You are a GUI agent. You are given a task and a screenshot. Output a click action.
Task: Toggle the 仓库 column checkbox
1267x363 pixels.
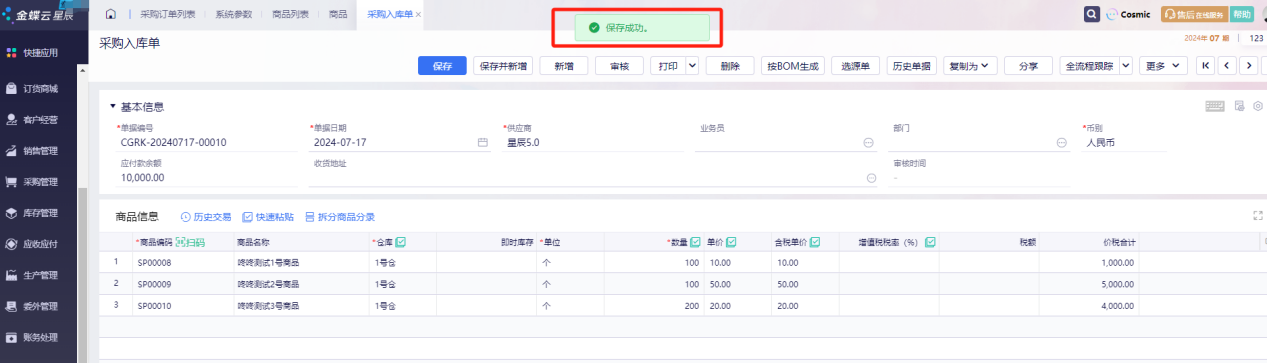pos(400,242)
